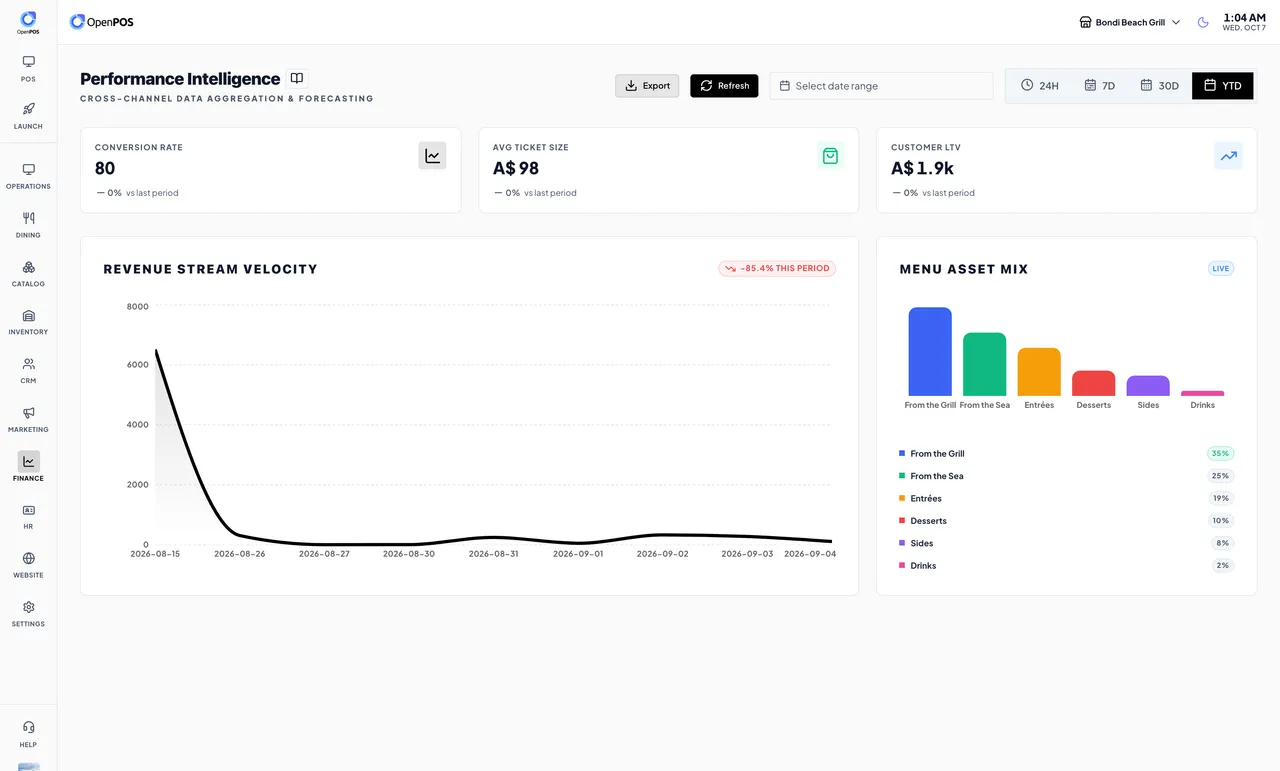The width and height of the screenshot is (1280, 771).
Task: Select the Finance chart icon
Action: 28,461
